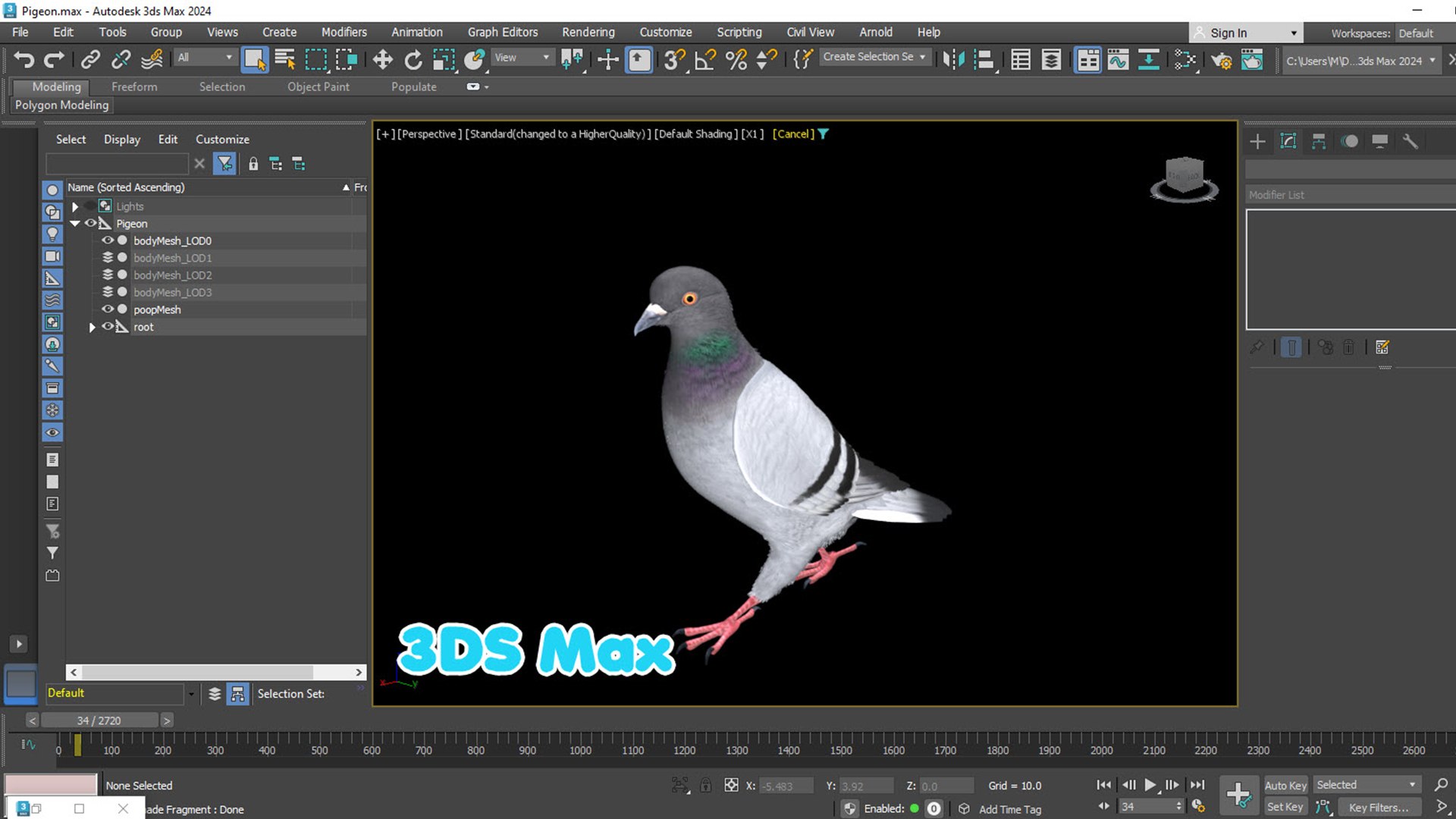Open the Create panel plus tab
This screenshot has height=819, width=1456.
(1257, 141)
